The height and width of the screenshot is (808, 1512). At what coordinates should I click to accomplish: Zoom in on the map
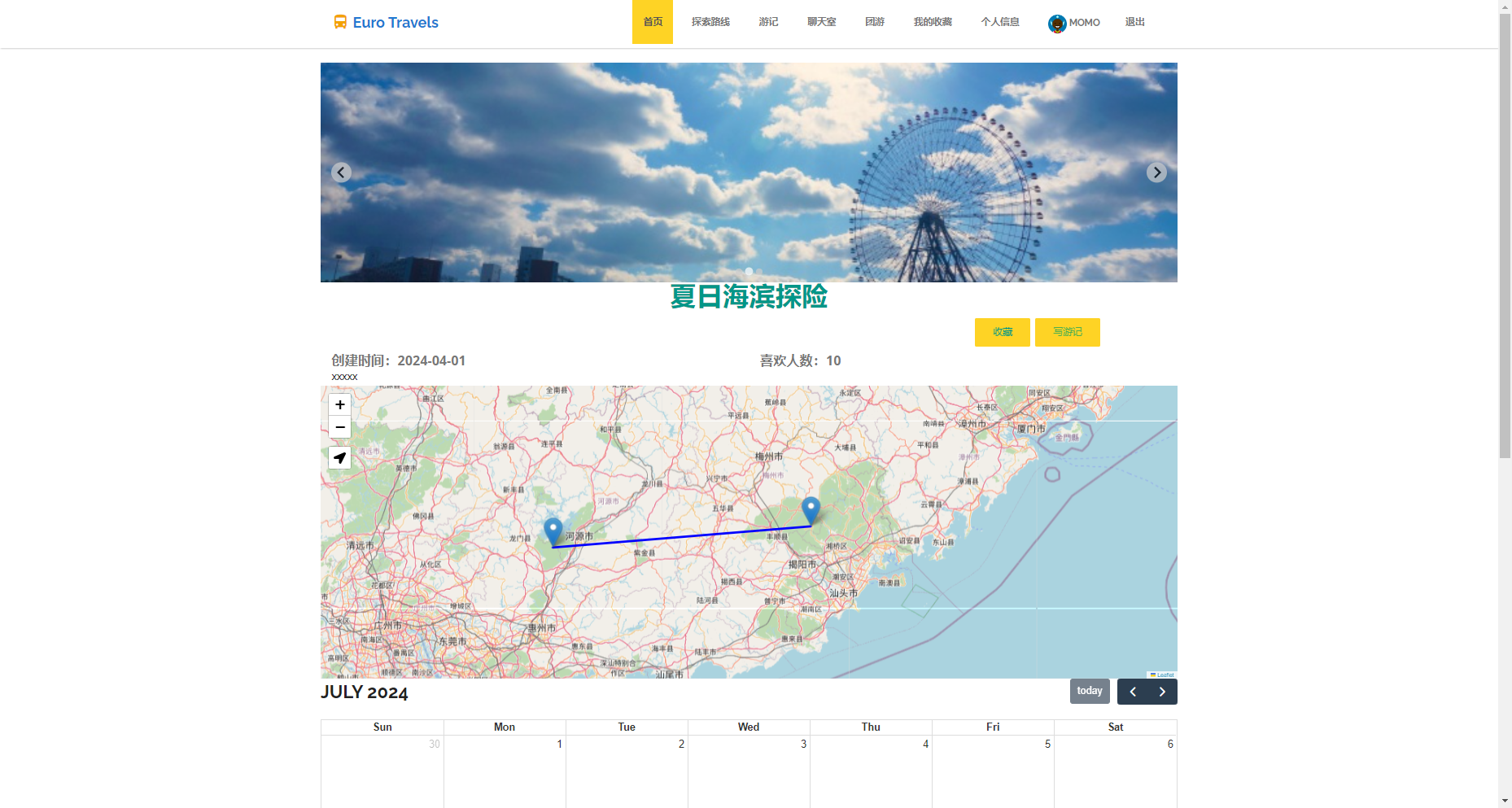tap(340, 404)
